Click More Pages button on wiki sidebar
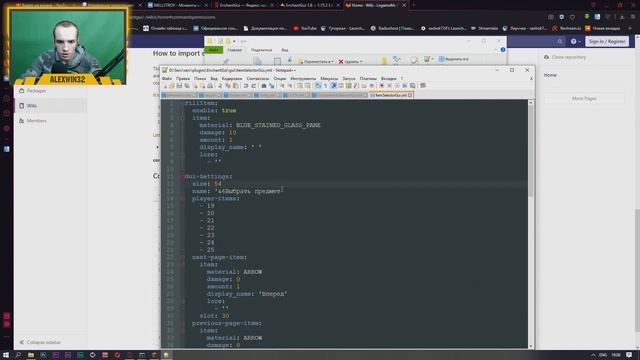 (x=584, y=98)
